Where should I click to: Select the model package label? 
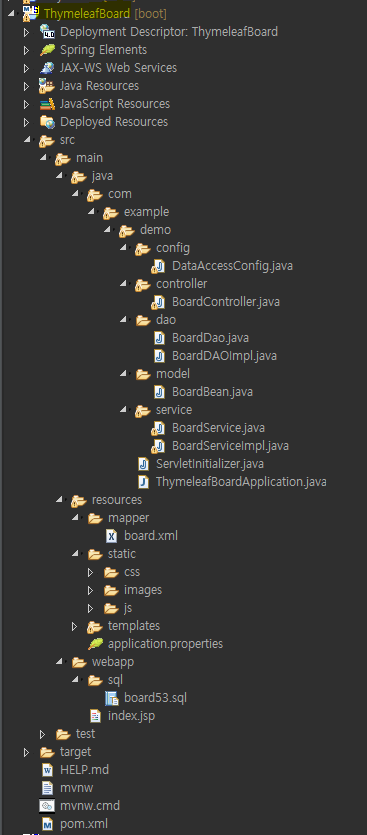pyautogui.click(x=173, y=374)
